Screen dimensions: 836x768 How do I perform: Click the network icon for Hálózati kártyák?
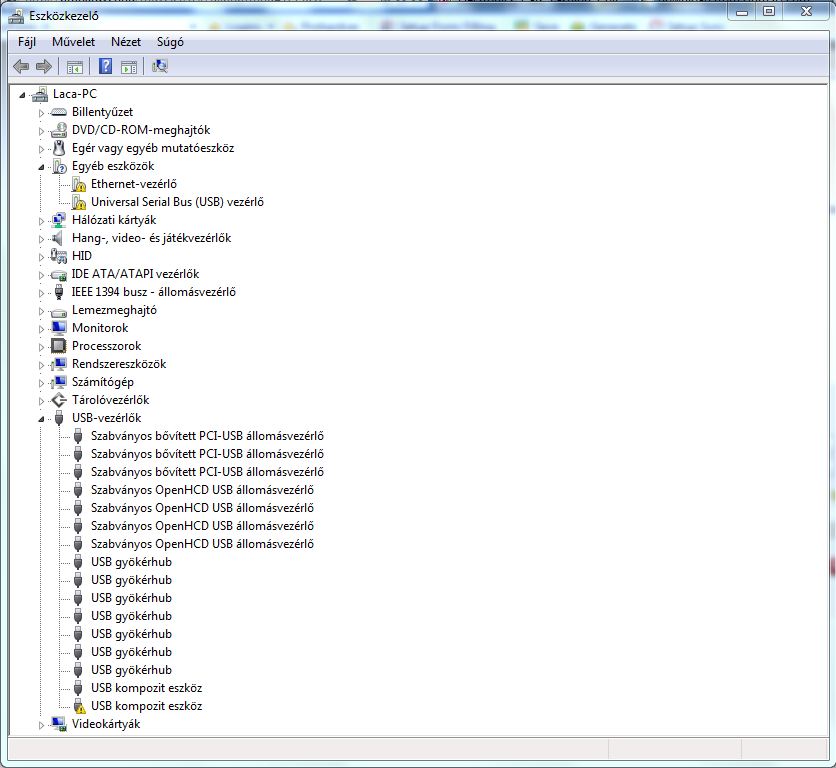59,220
